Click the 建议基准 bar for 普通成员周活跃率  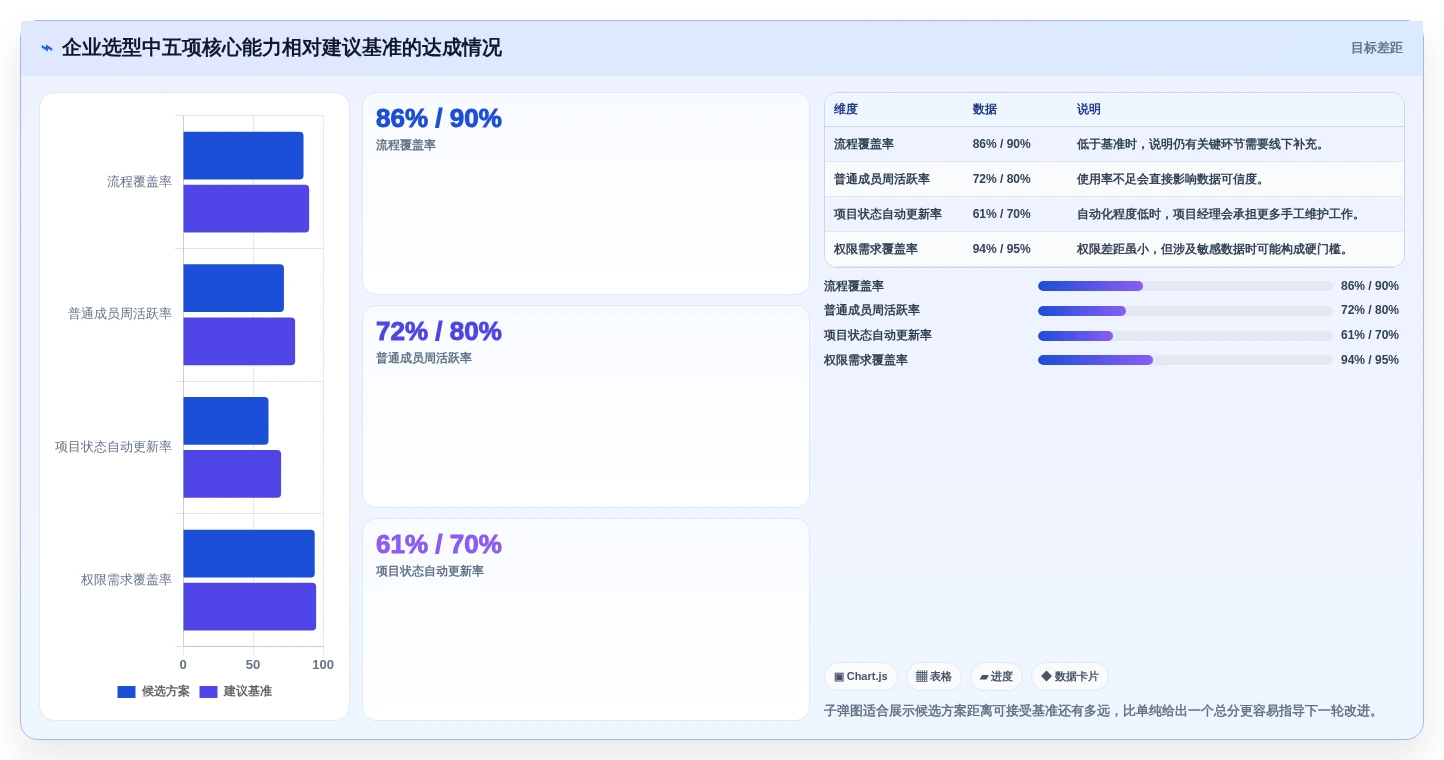[x=239, y=341]
